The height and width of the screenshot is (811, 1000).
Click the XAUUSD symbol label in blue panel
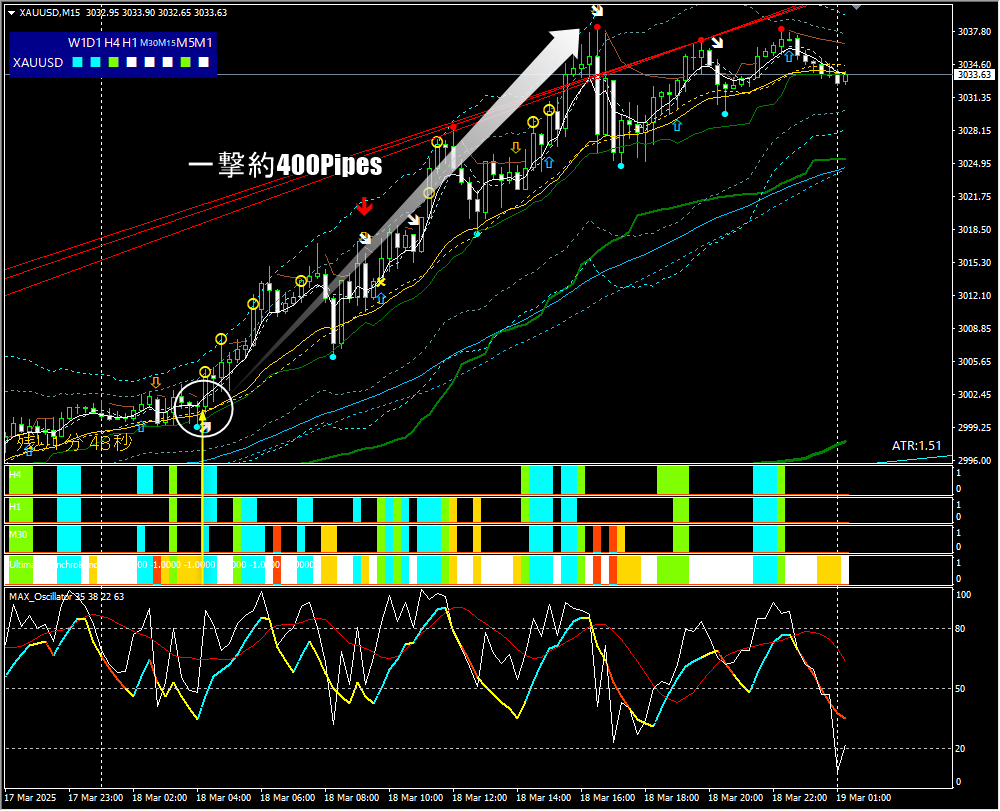38,62
